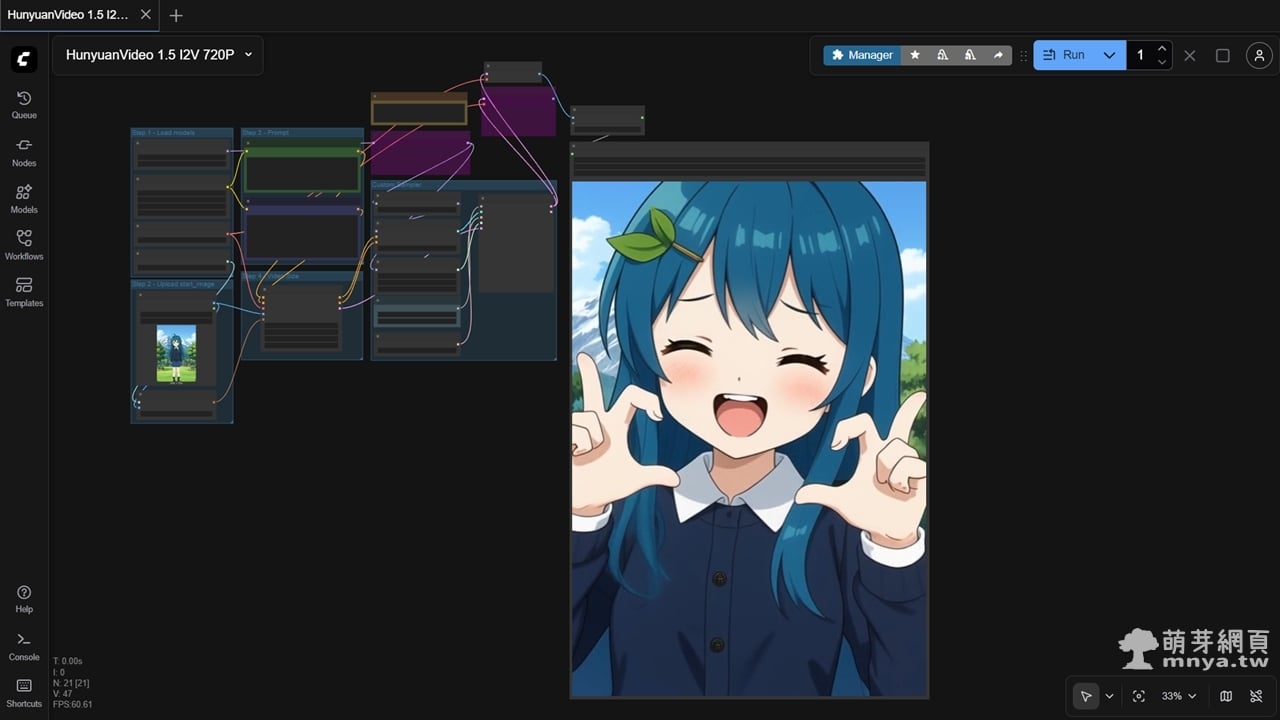Open the 33% zoom level dropdown

[1178, 696]
